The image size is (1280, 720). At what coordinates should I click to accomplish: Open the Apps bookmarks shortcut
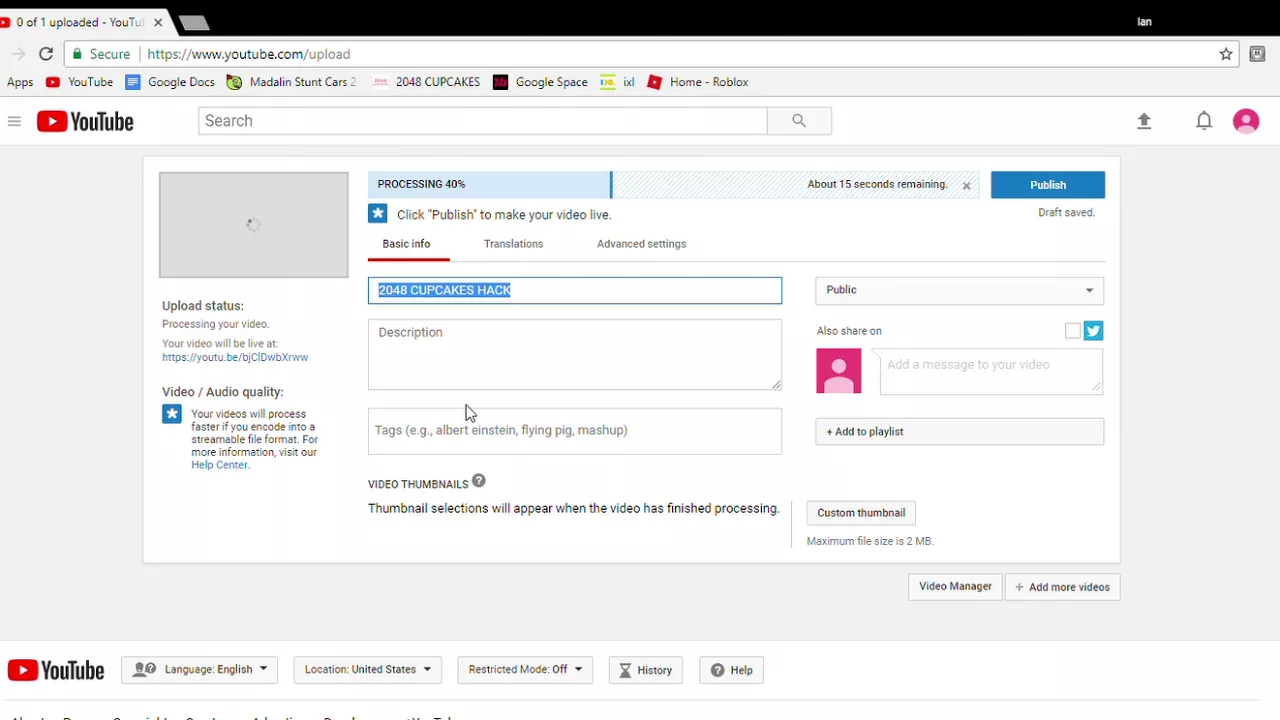click(20, 82)
